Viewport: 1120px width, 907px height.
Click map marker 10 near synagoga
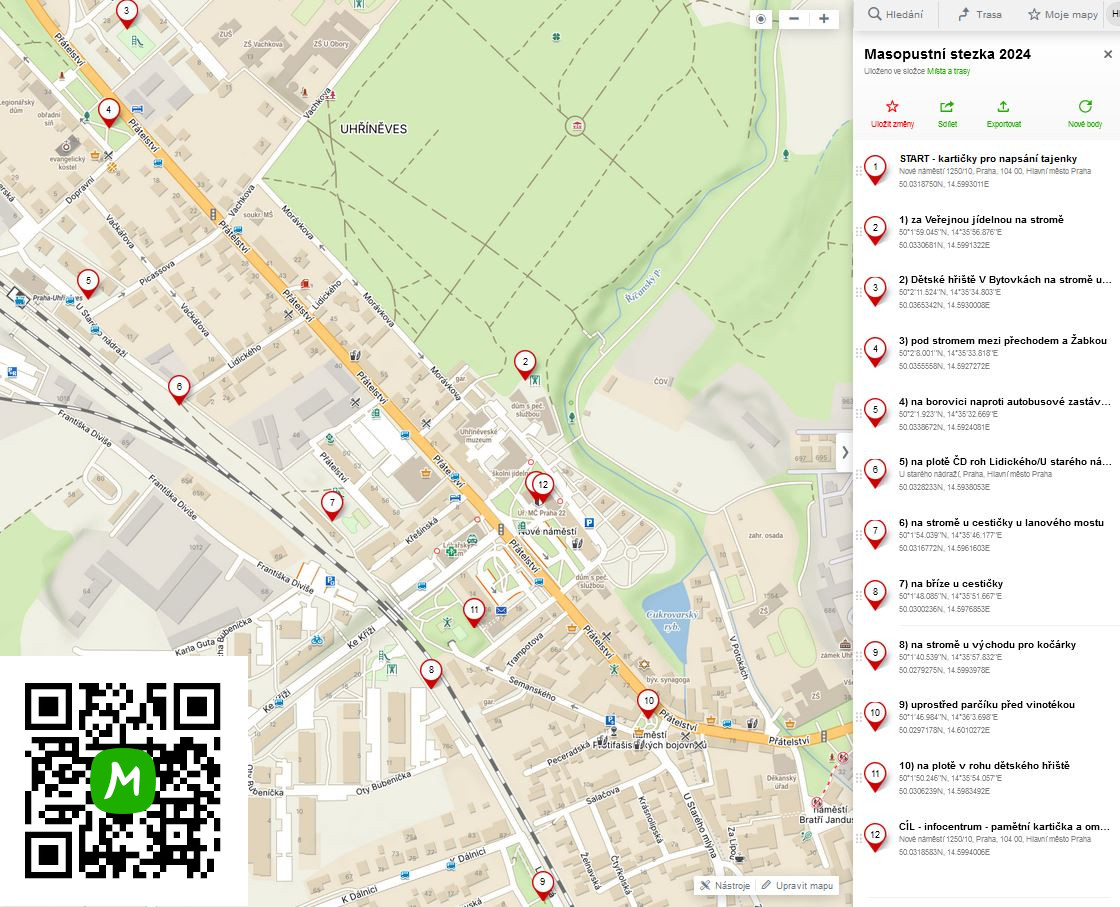tap(648, 703)
